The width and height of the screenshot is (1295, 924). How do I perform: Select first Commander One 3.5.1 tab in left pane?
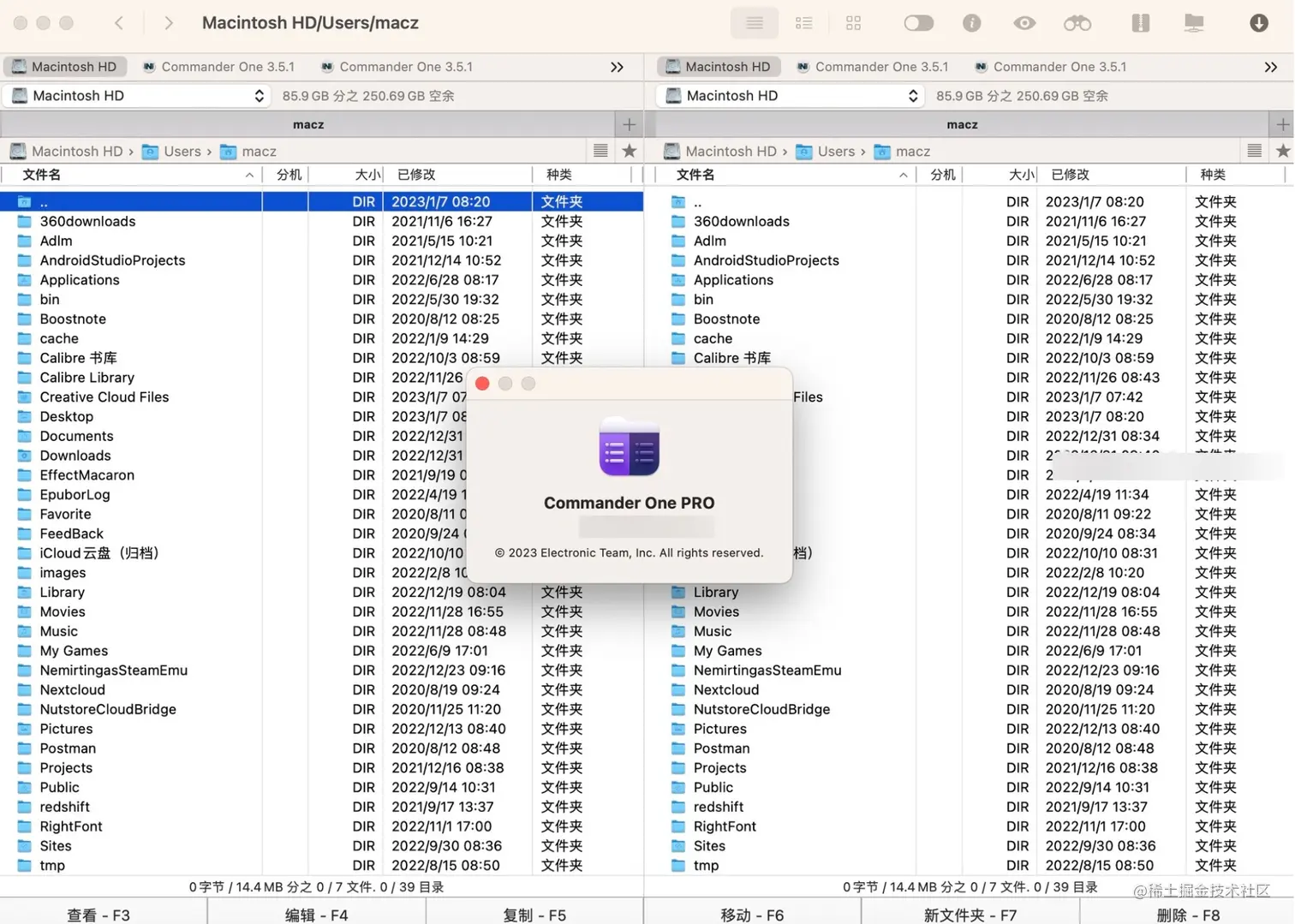(218, 67)
